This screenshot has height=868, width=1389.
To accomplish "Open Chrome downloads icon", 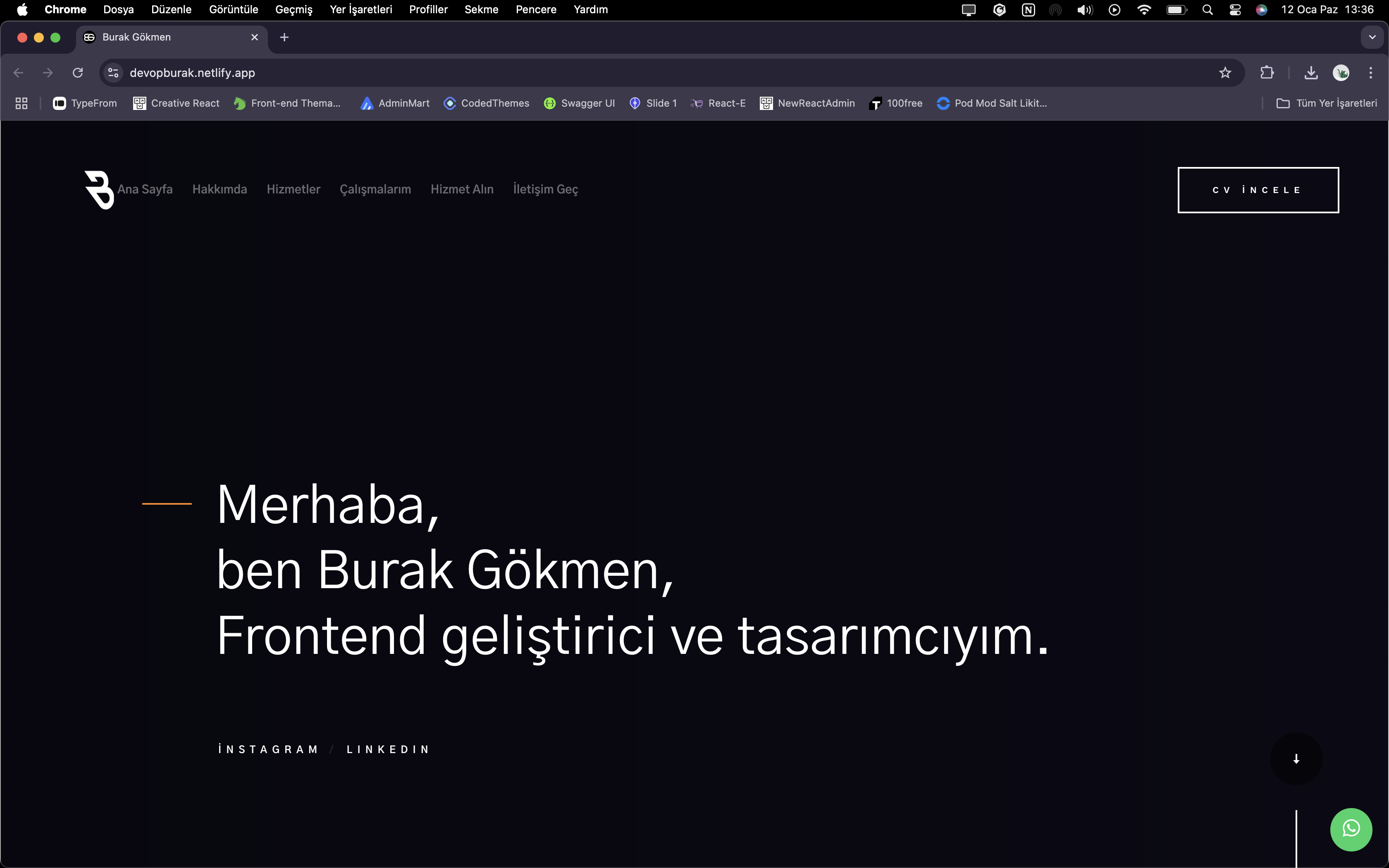I will point(1311,73).
